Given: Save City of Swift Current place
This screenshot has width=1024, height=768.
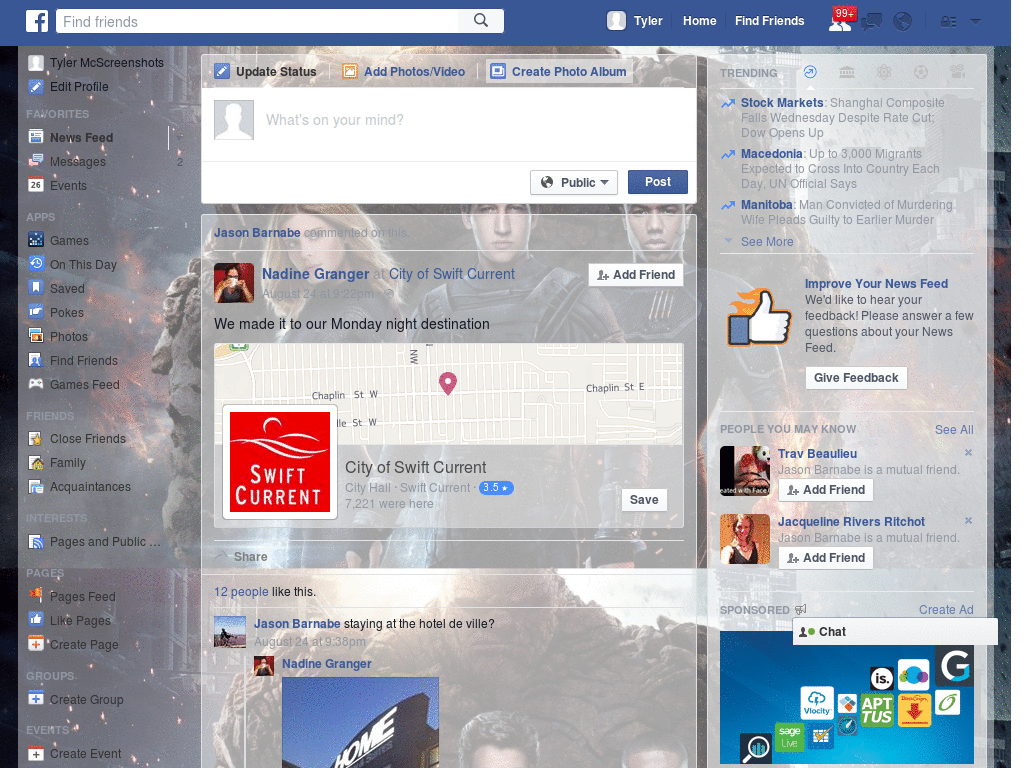Looking at the screenshot, I should [644, 500].
